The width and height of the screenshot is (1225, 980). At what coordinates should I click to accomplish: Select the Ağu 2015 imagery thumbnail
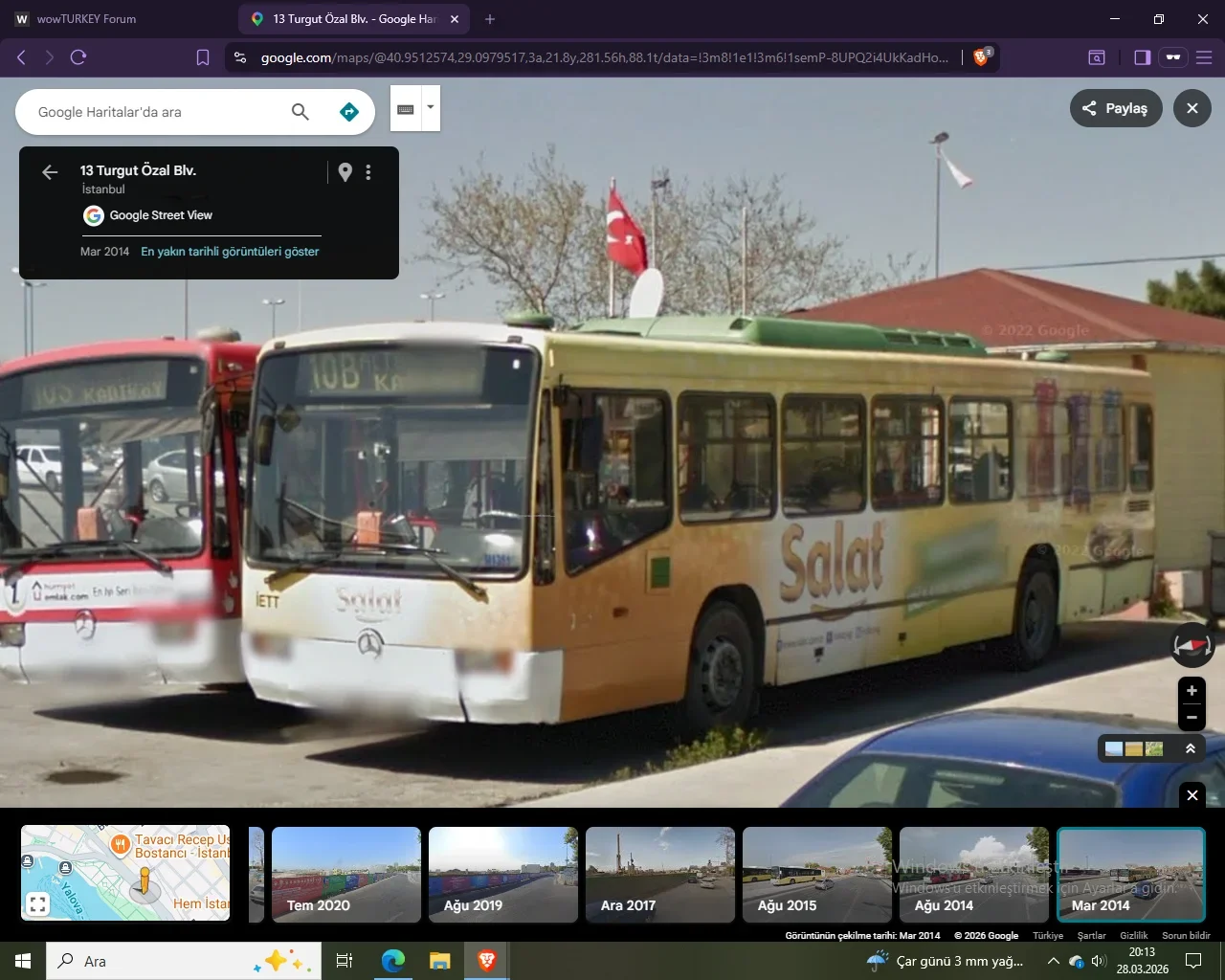[x=816, y=873]
